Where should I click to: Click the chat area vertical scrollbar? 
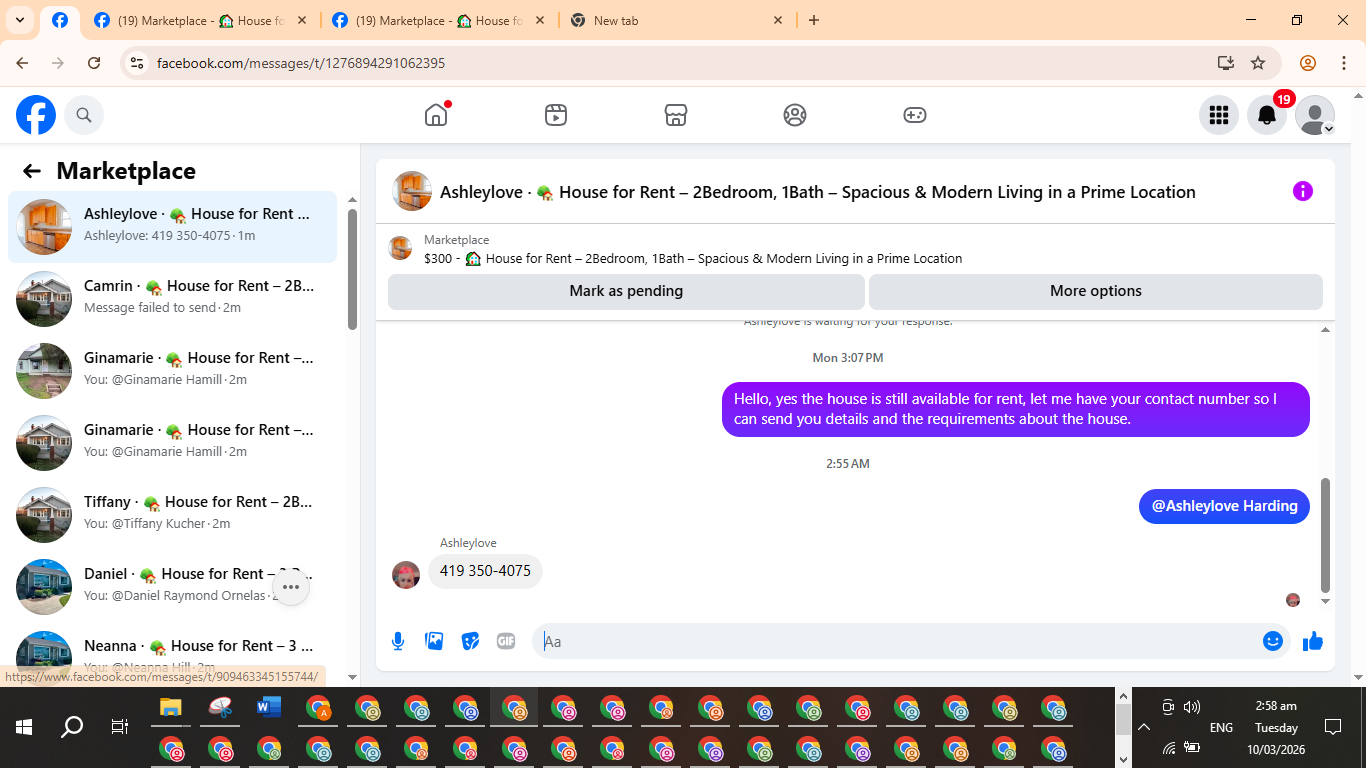click(x=1326, y=535)
